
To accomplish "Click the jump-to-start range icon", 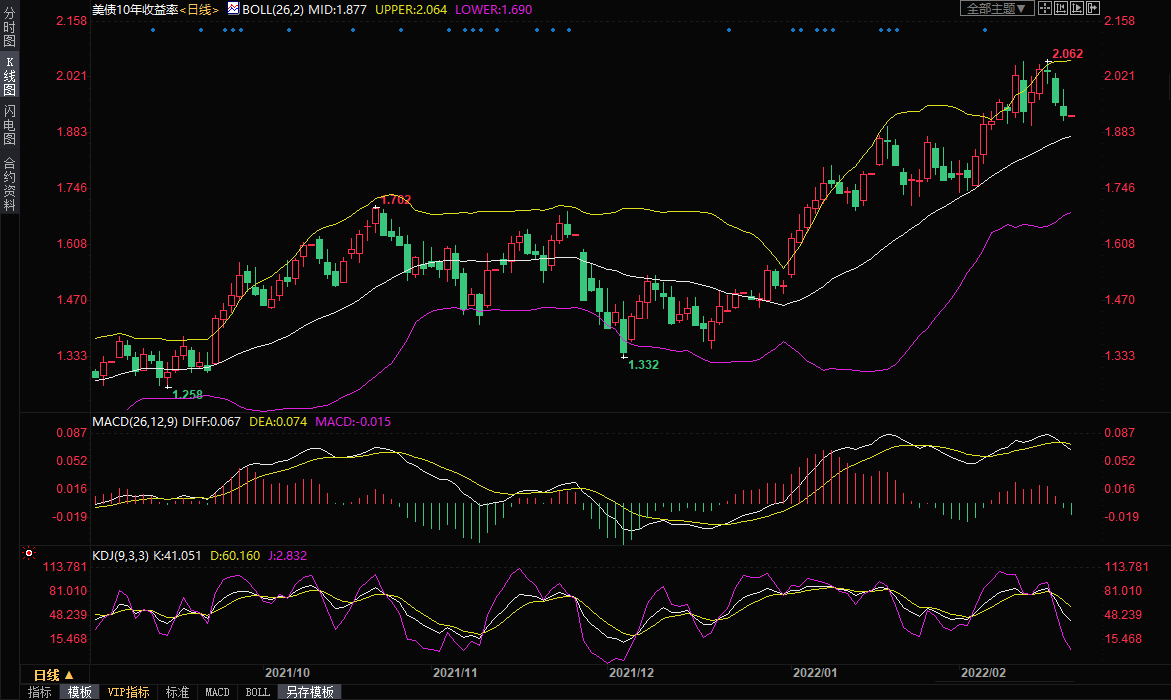I will [1060, 8].
